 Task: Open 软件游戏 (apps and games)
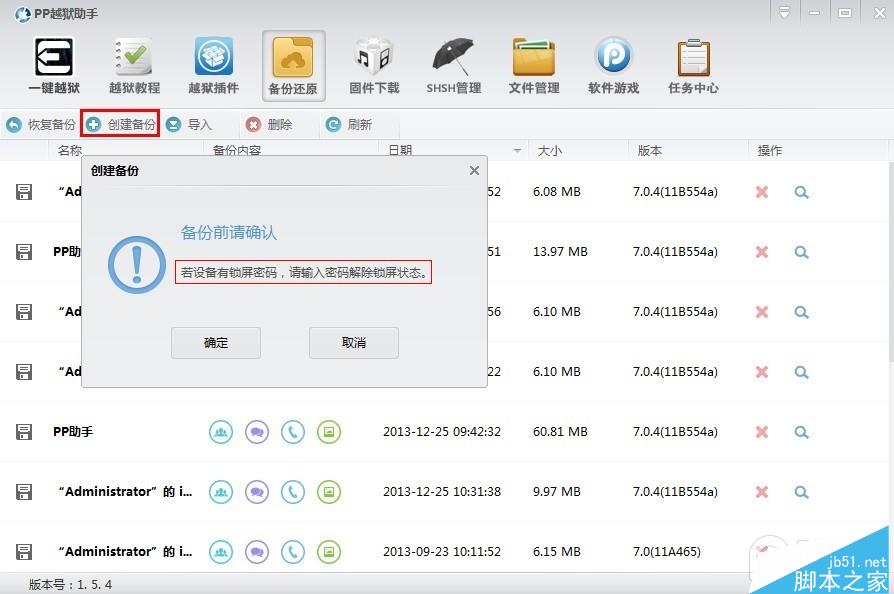(613, 63)
